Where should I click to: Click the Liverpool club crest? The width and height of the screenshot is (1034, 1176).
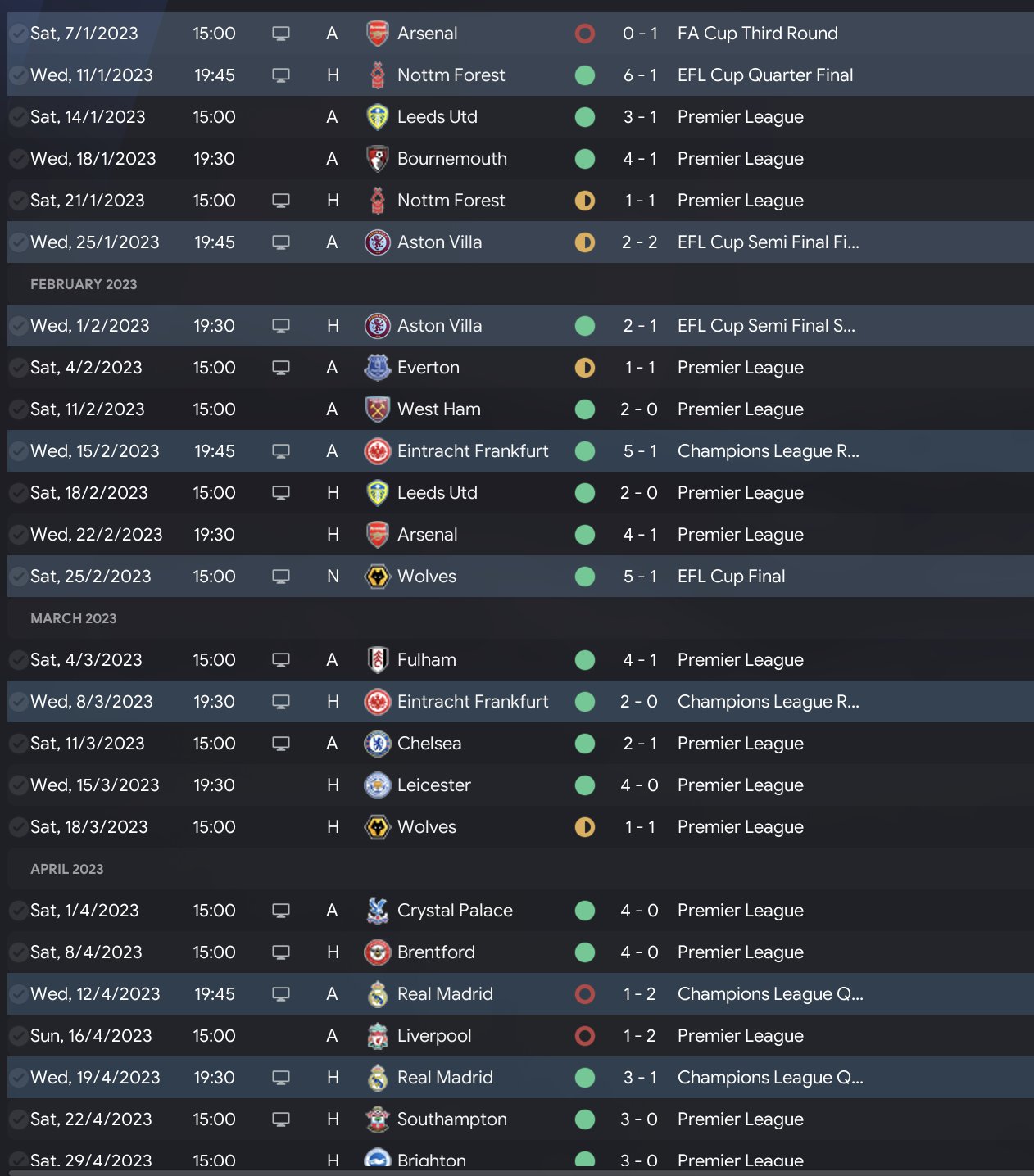[x=377, y=1036]
